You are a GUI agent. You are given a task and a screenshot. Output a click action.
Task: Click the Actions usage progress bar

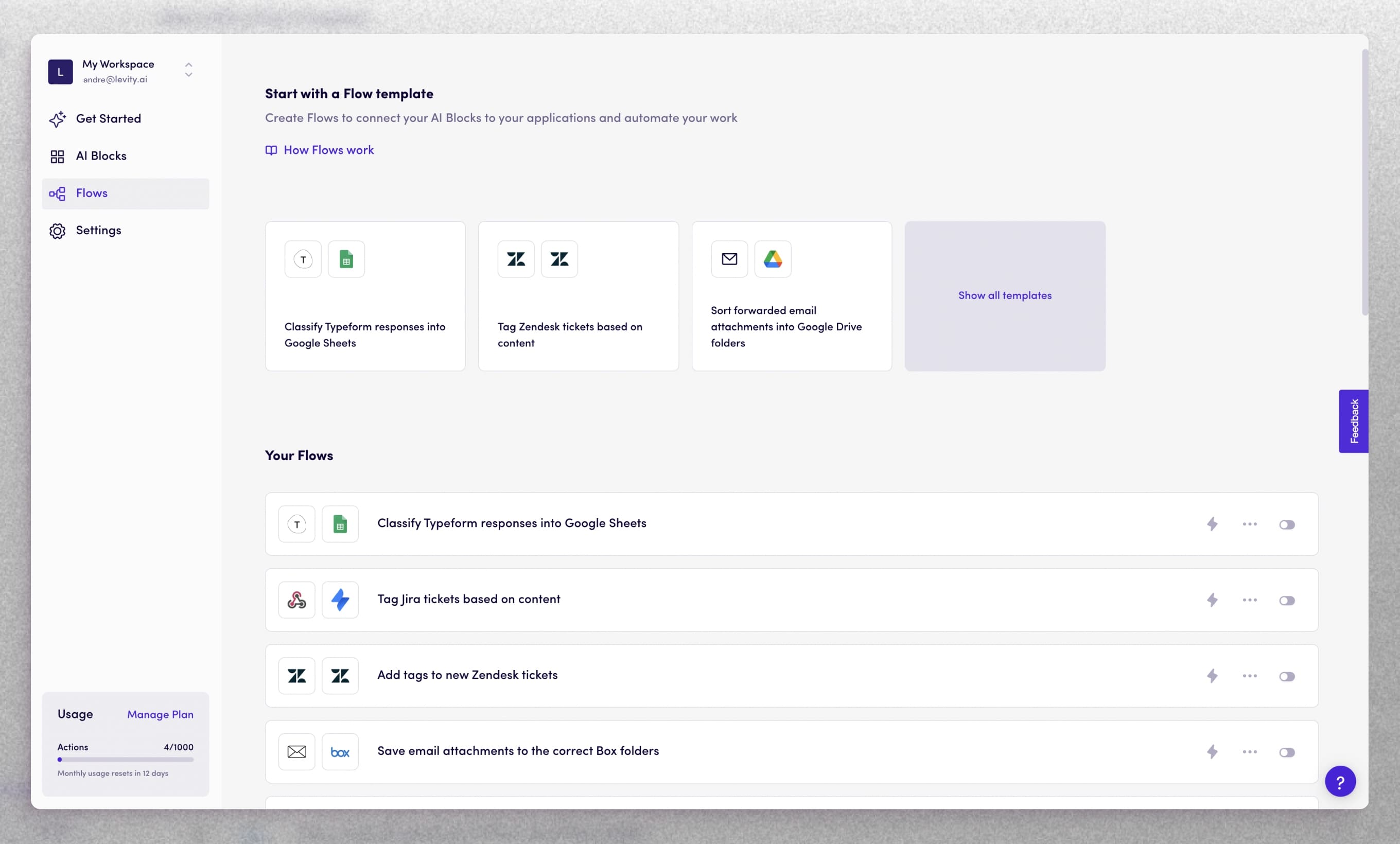125,760
